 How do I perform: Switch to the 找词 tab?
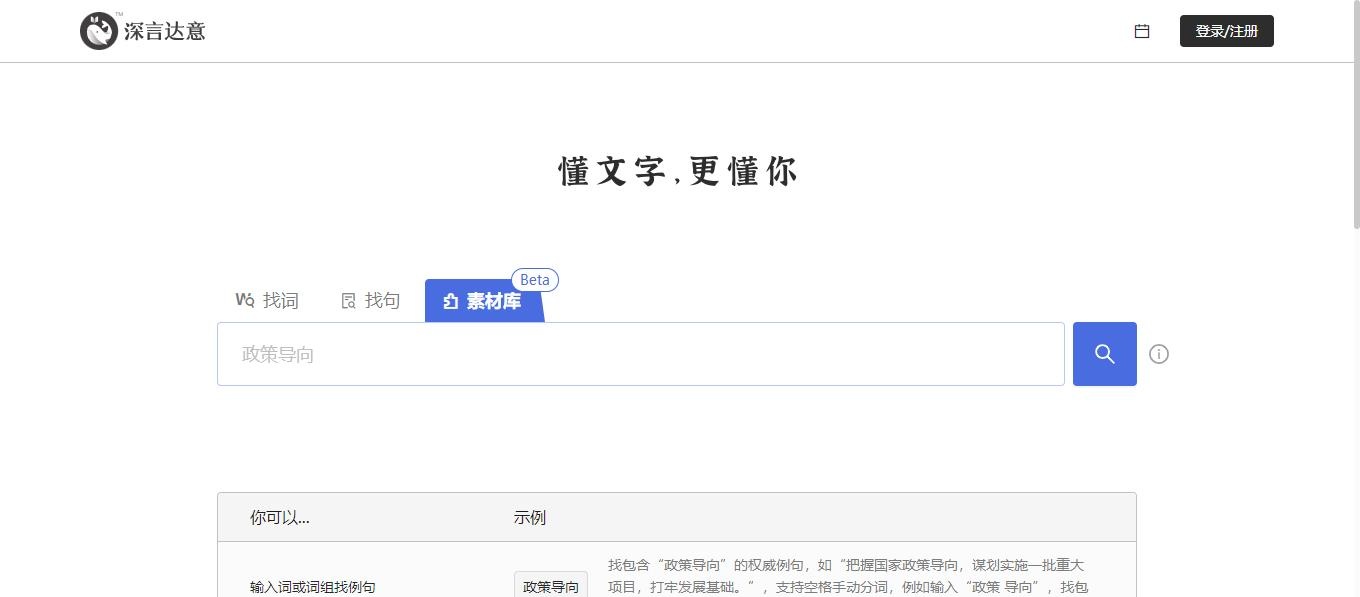point(280,300)
